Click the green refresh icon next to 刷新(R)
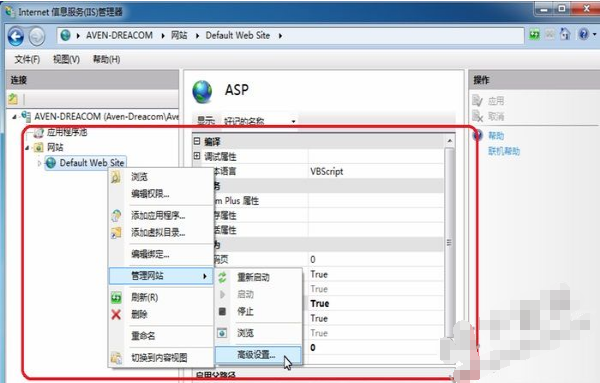Screen dimensions: 600x383 pos(116,297)
